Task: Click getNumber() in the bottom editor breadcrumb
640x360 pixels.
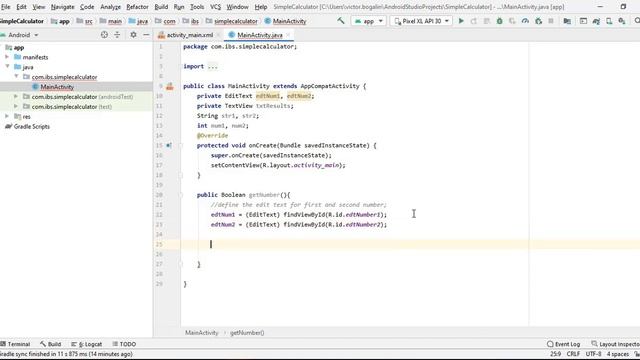Action: tap(247, 333)
